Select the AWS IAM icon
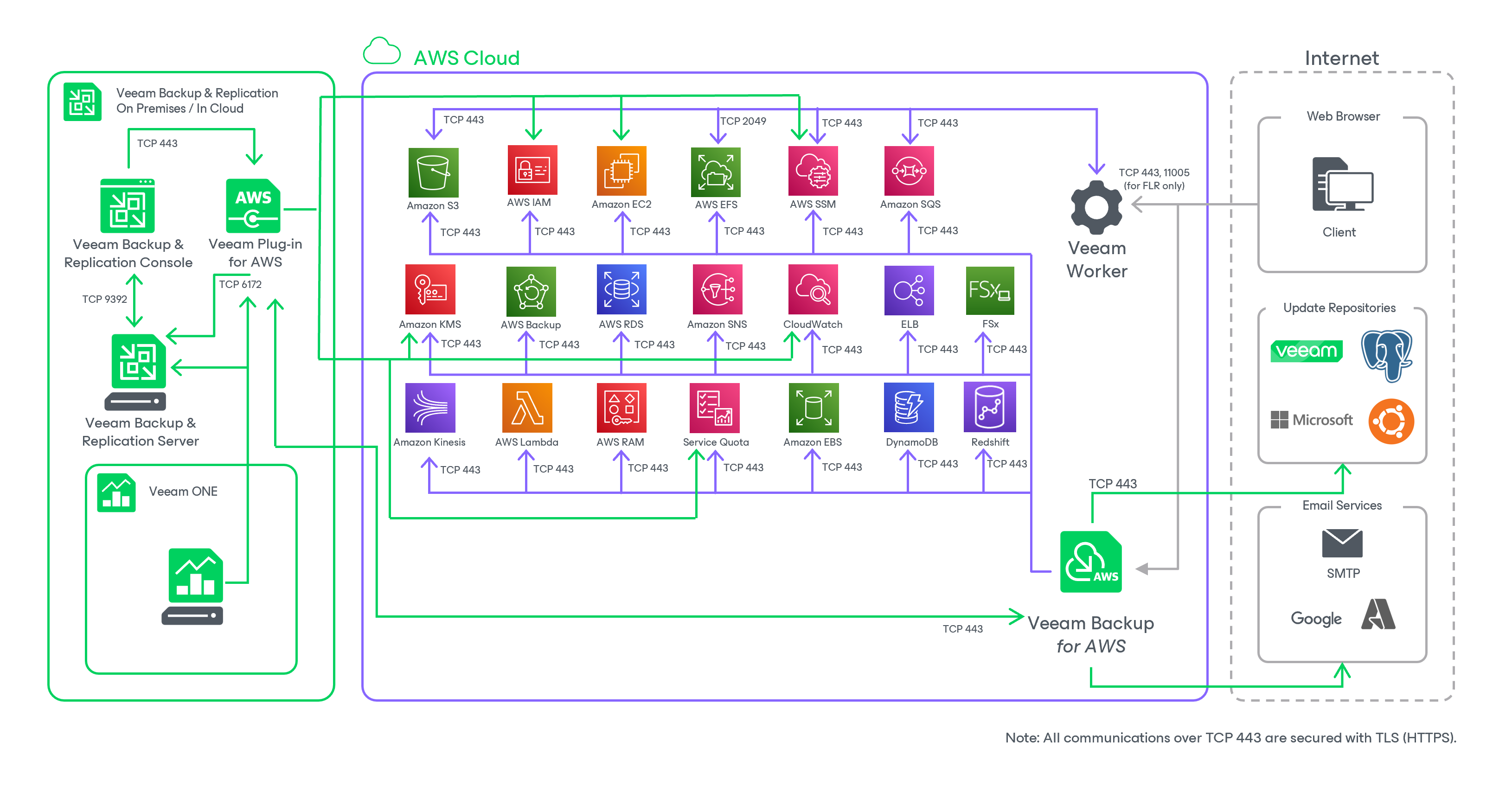 (x=532, y=170)
